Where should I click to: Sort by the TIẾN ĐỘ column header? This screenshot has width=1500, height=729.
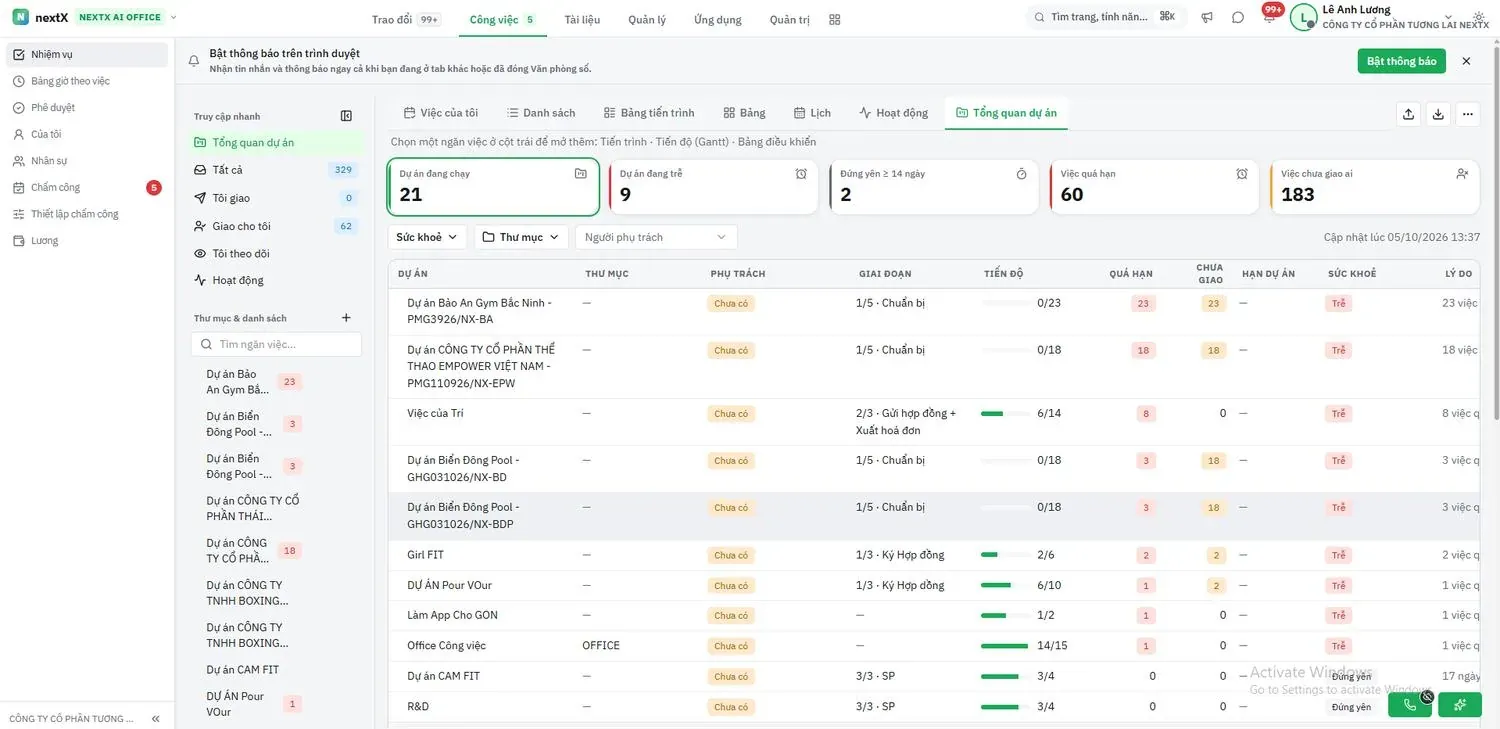click(1004, 274)
